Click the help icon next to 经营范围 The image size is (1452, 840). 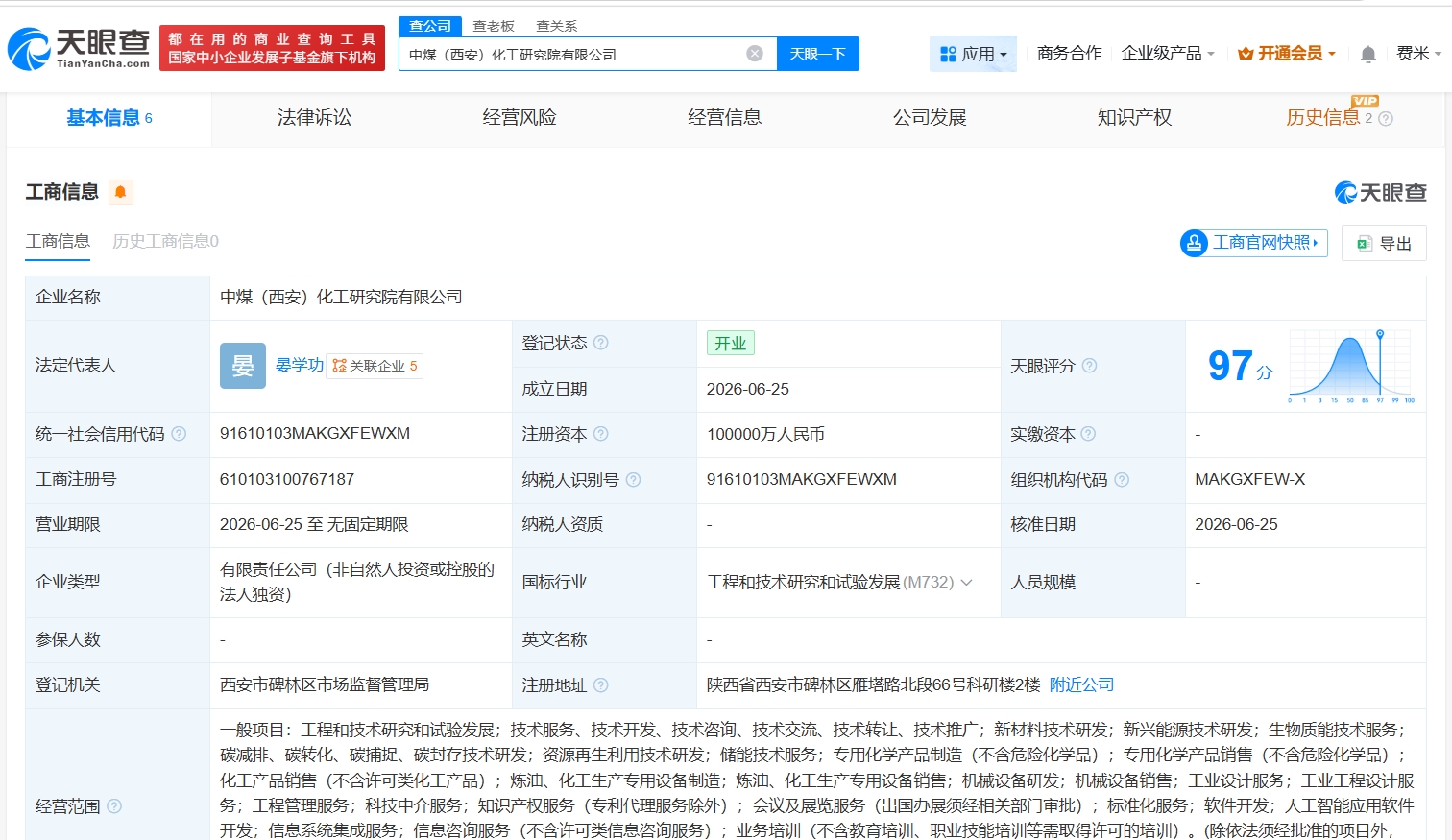114,806
